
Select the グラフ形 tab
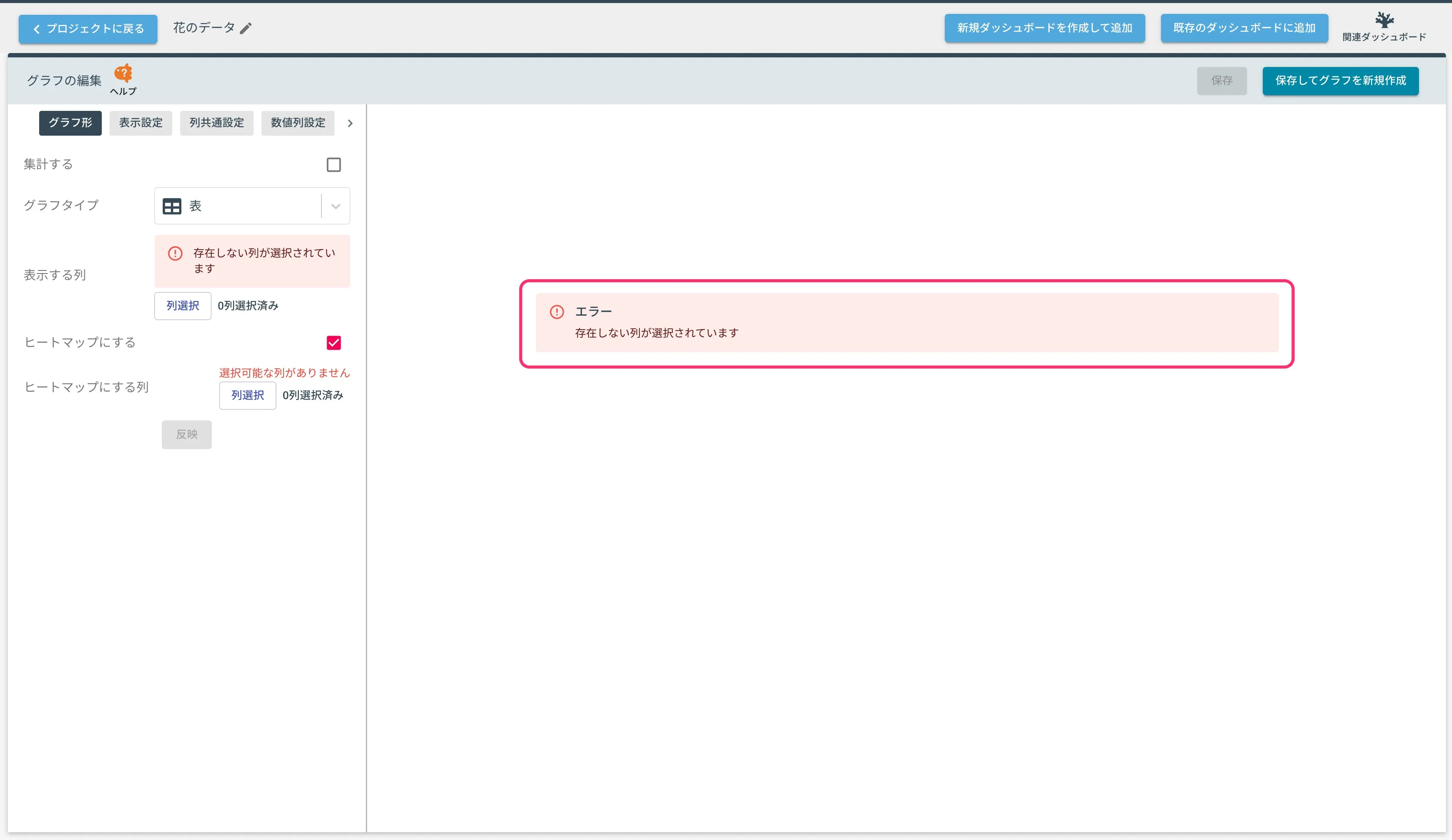pyautogui.click(x=70, y=123)
